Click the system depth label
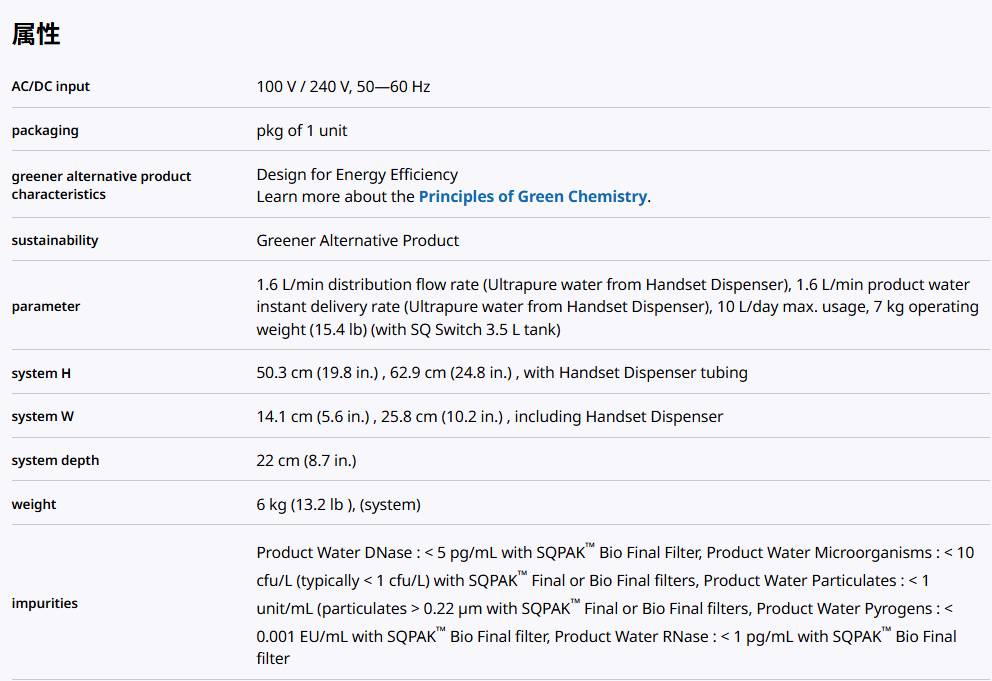 pyautogui.click(x=55, y=461)
